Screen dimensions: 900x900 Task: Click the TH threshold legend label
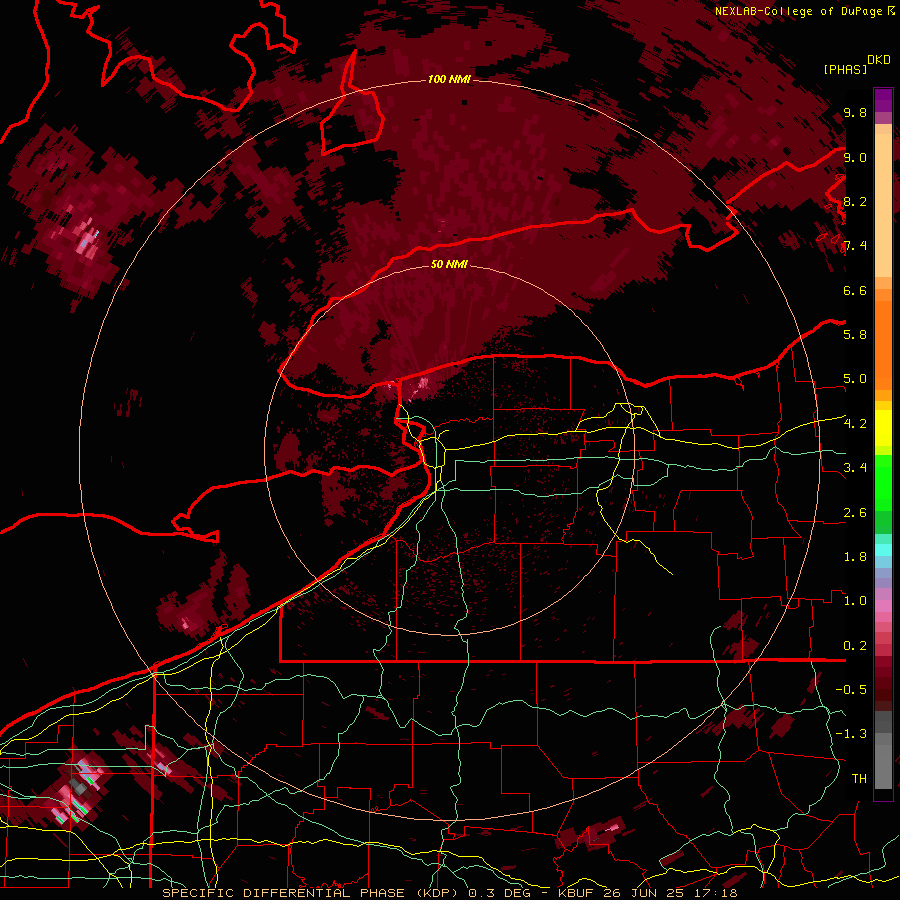click(859, 779)
